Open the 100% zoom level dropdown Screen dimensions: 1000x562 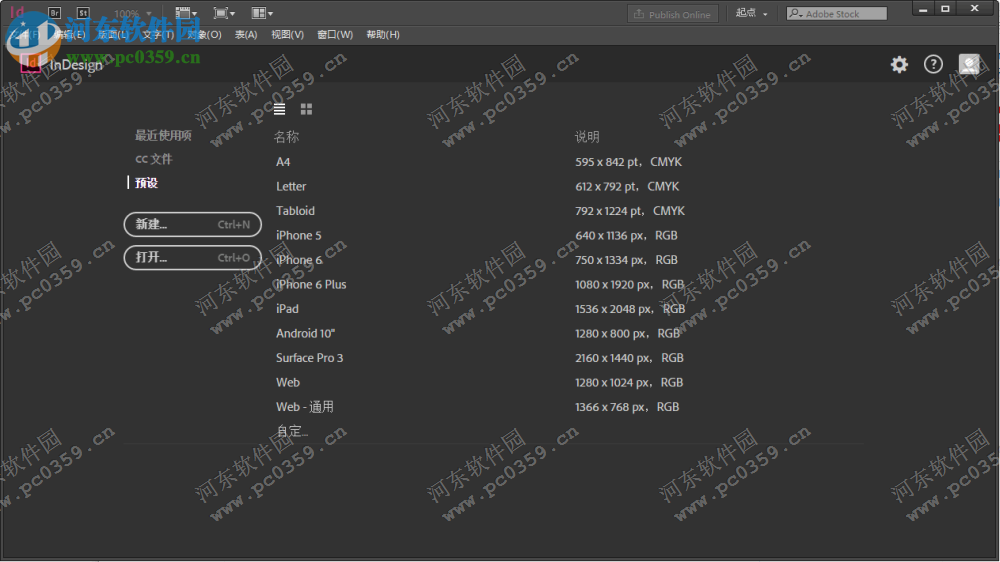(x=132, y=13)
